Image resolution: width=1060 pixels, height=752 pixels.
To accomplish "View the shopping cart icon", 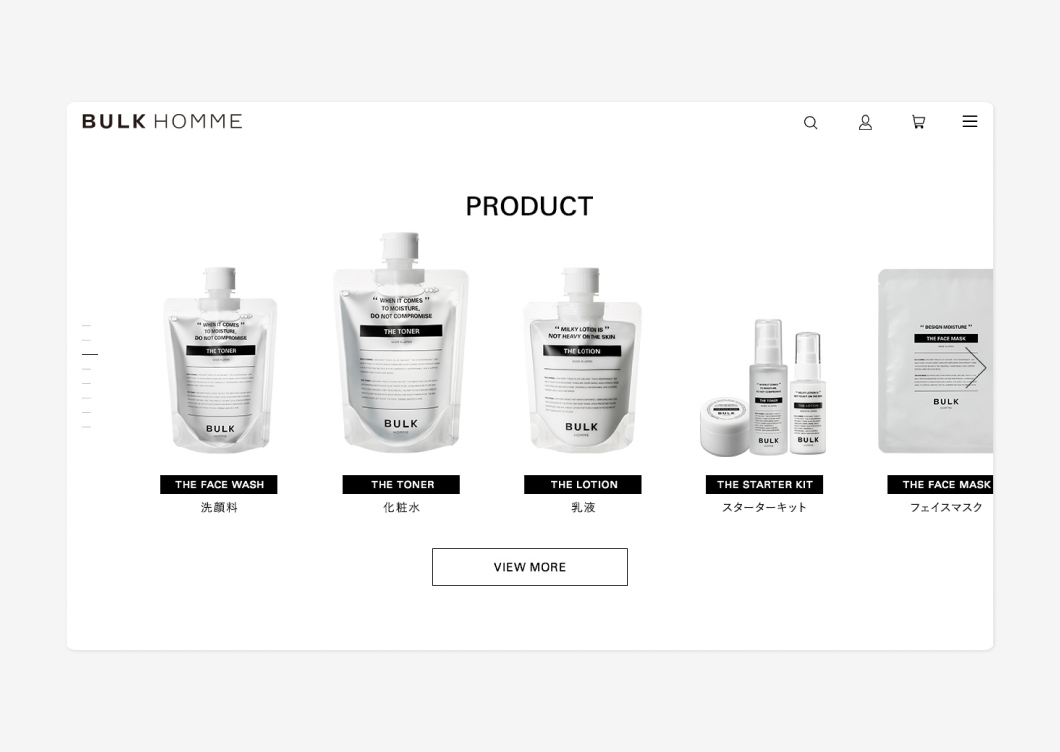I will (918, 122).
